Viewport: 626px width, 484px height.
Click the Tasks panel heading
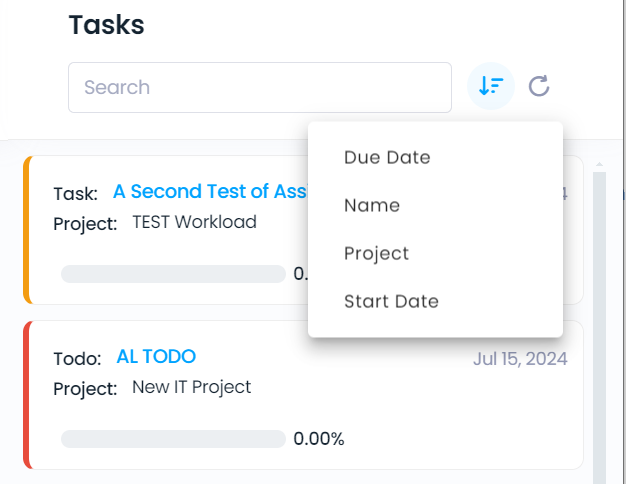tap(106, 25)
